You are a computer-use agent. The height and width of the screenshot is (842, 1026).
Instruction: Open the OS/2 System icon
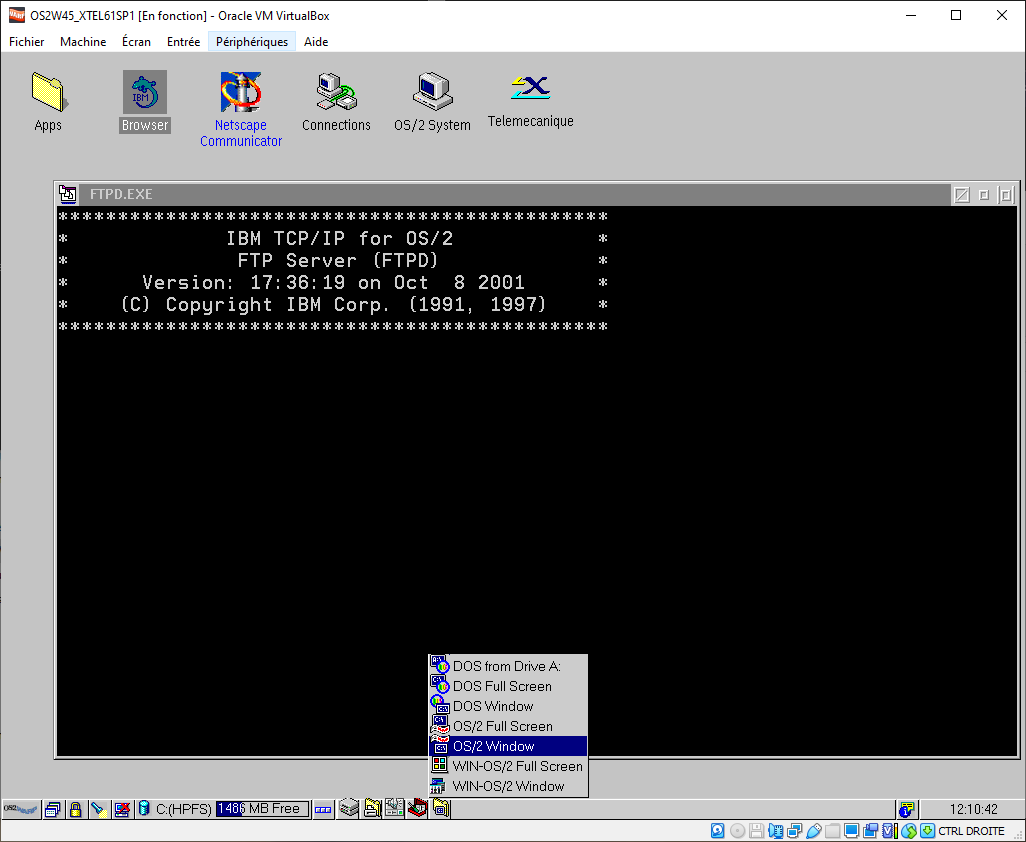[x=432, y=93]
